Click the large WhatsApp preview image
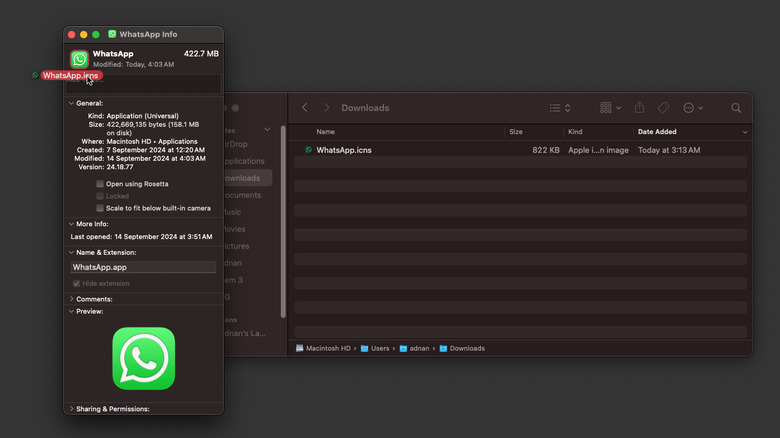 click(143, 358)
